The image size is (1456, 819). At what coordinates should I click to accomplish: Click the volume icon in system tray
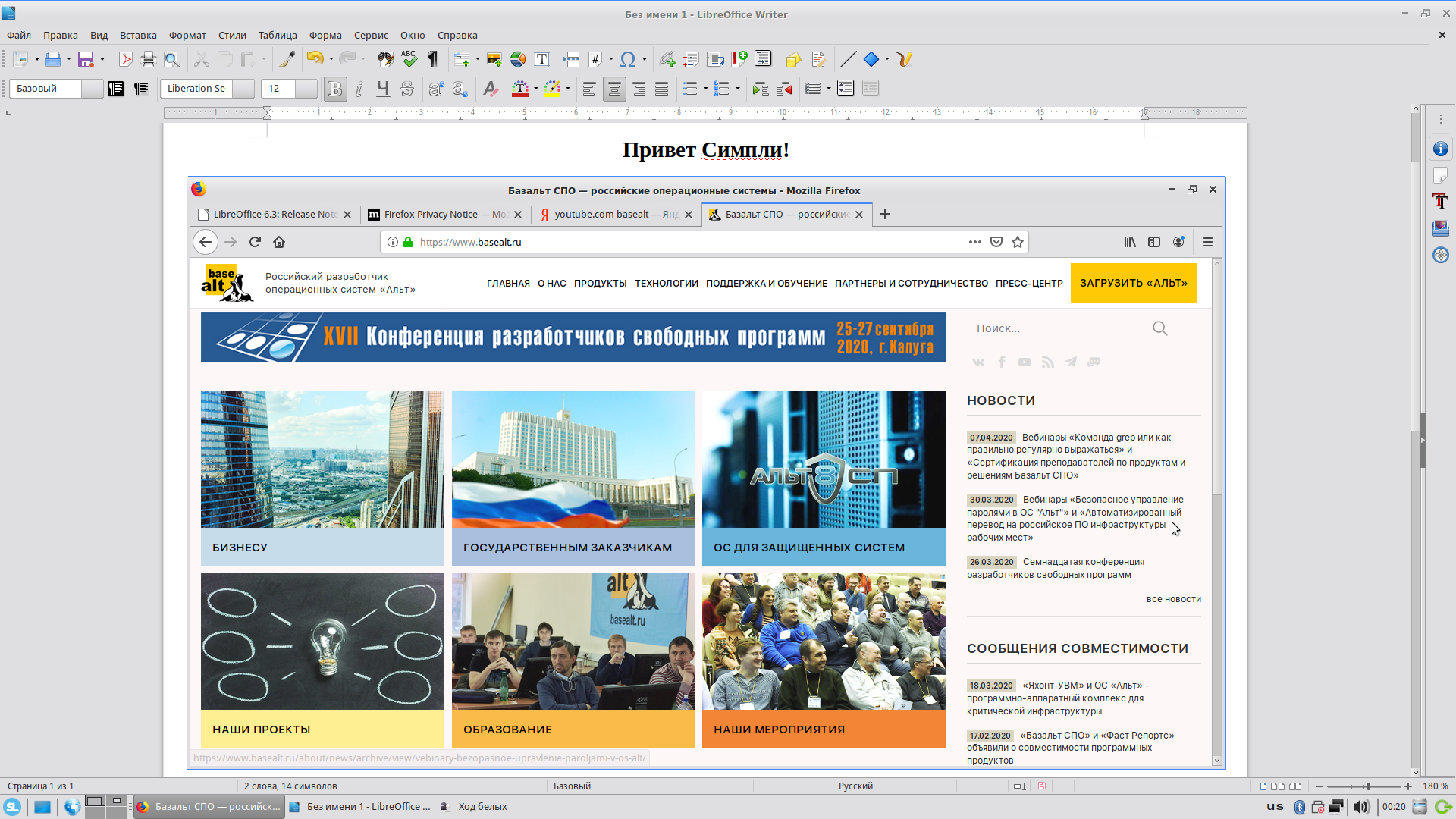(1361, 807)
